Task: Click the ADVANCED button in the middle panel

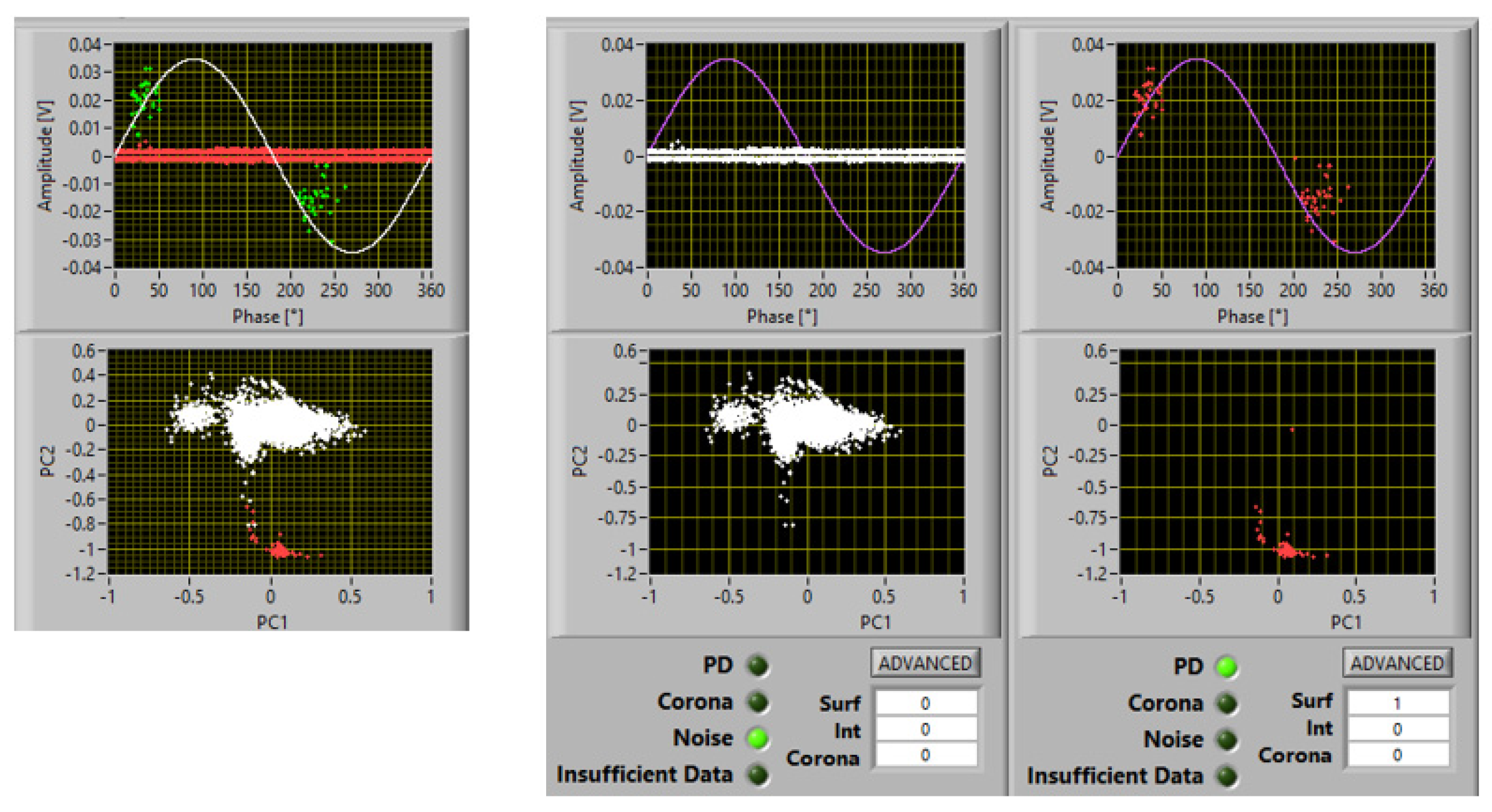Action: [x=925, y=663]
